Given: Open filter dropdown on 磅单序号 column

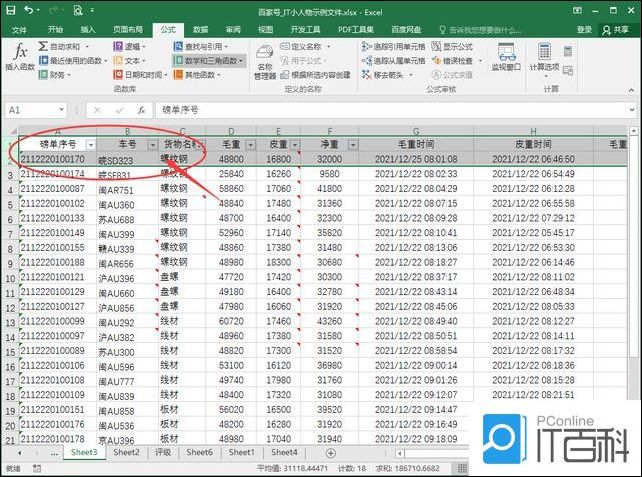Looking at the screenshot, I should click(90, 145).
